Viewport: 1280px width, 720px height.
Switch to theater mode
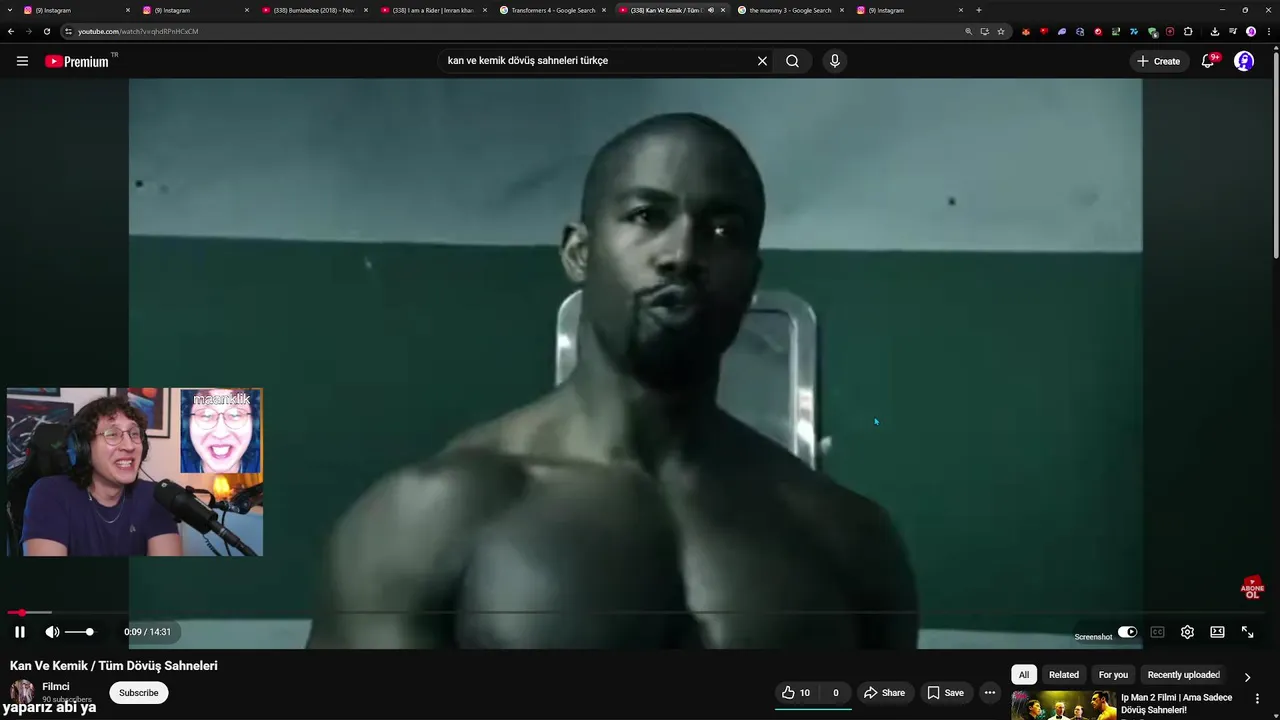tap(1217, 632)
